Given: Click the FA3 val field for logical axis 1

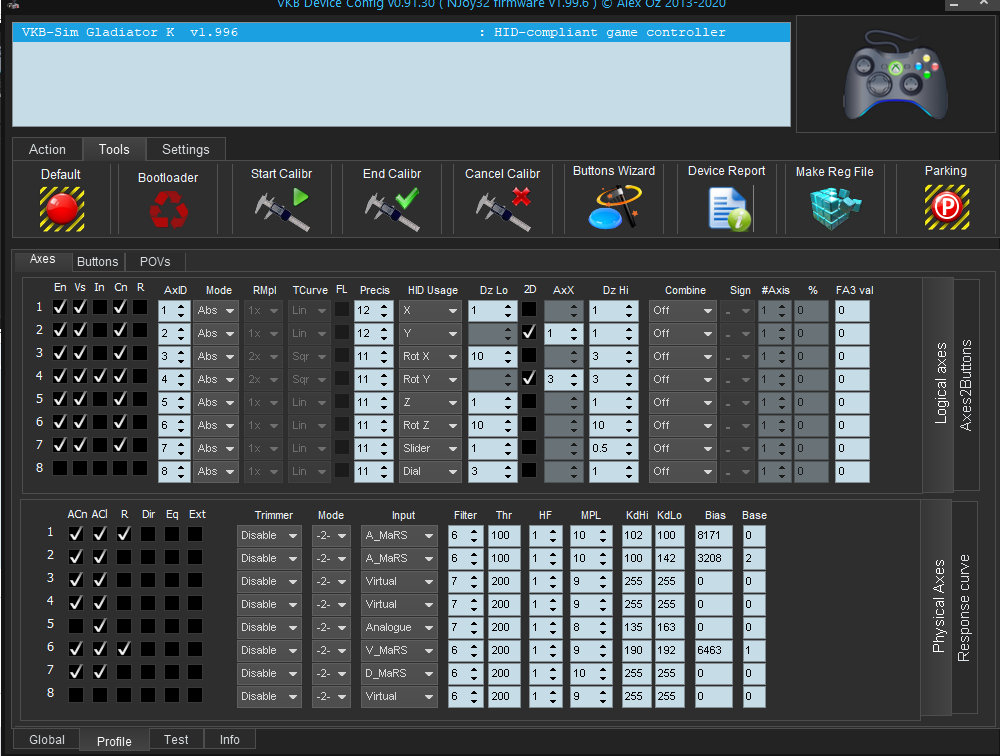Looking at the screenshot, I should [x=852, y=311].
